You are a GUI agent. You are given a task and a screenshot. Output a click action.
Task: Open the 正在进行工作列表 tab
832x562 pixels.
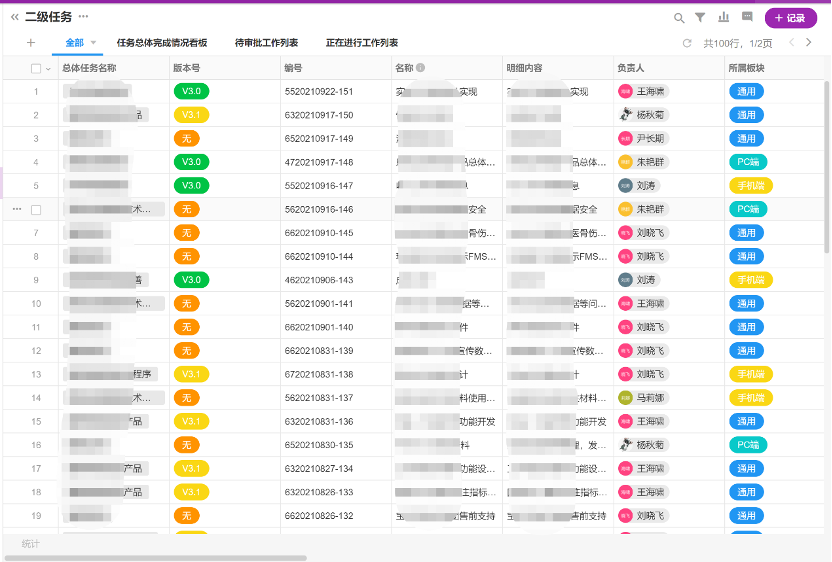click(x=362, y=43)
